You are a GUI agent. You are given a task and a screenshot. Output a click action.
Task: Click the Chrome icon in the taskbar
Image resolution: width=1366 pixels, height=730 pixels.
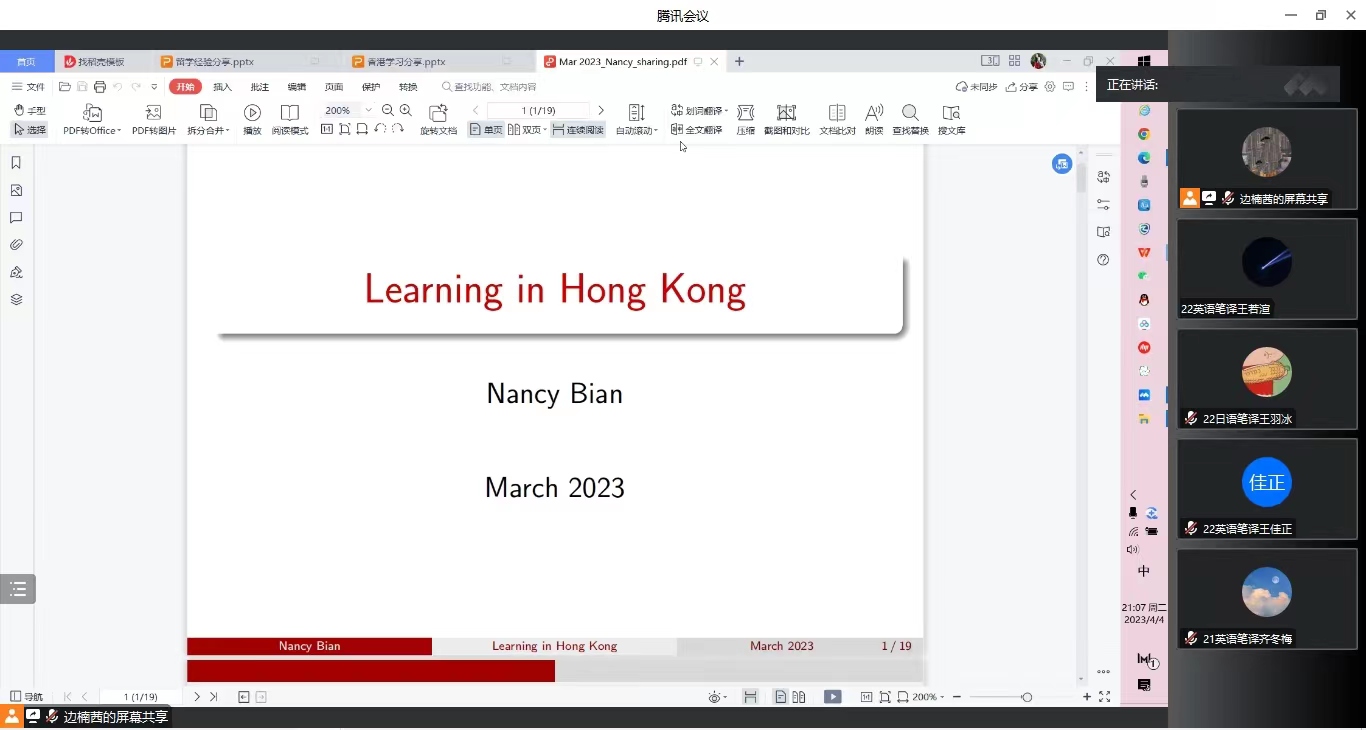tap(1144, 134)
